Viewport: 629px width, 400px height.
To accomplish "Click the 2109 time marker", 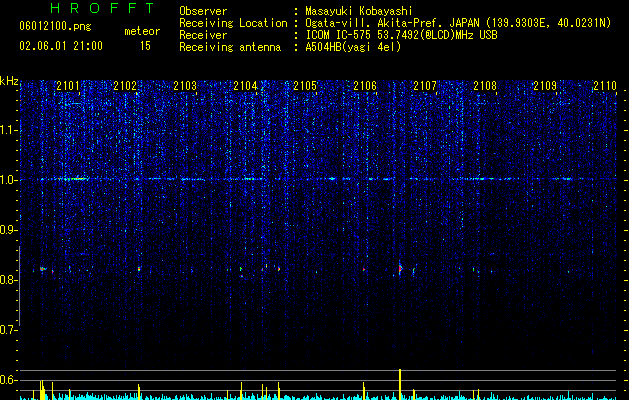I will coord(545,86).
